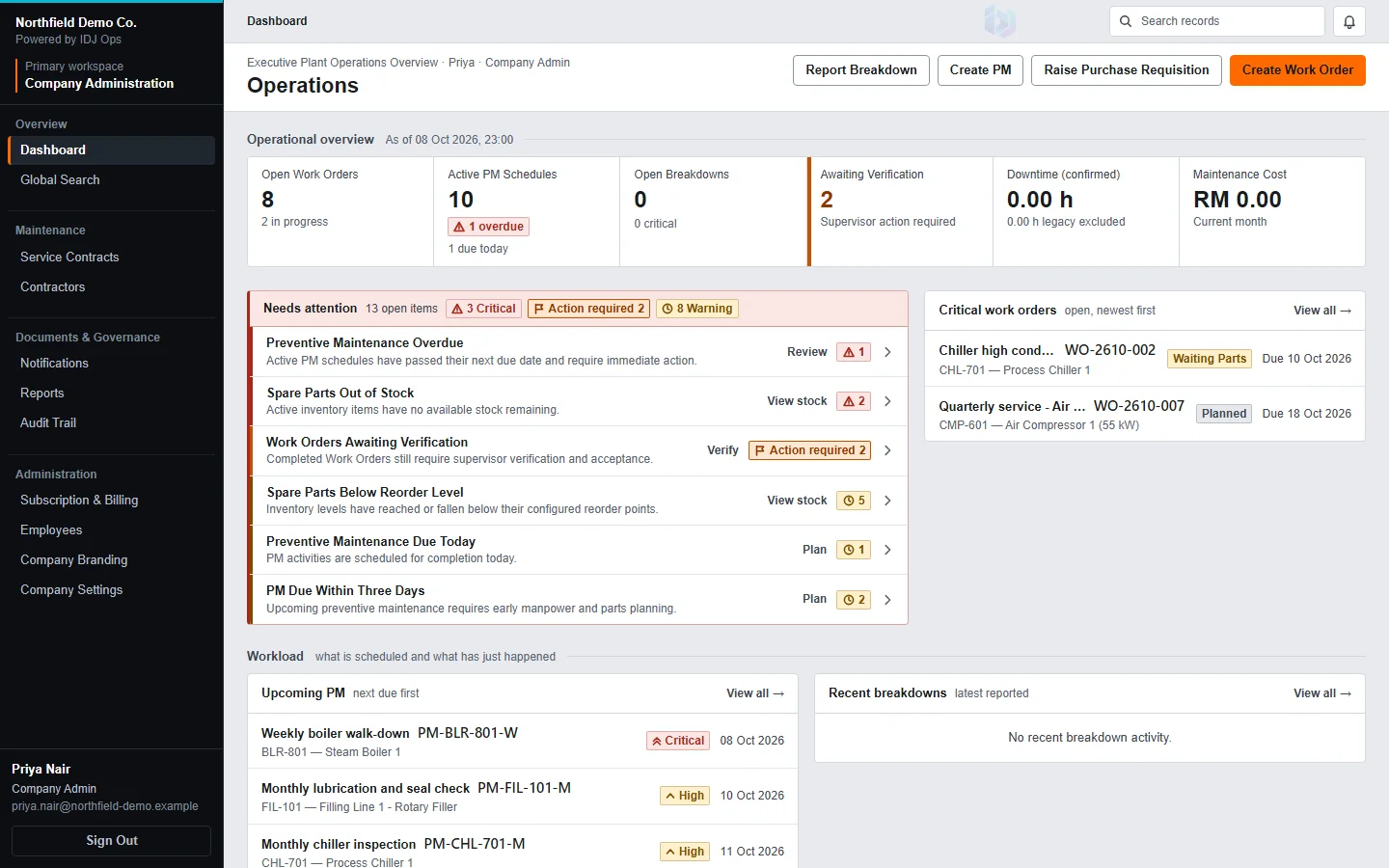The height and width of the screenshot is (868, 1389).
Task: Open Reports section
Action: (111, 393)
